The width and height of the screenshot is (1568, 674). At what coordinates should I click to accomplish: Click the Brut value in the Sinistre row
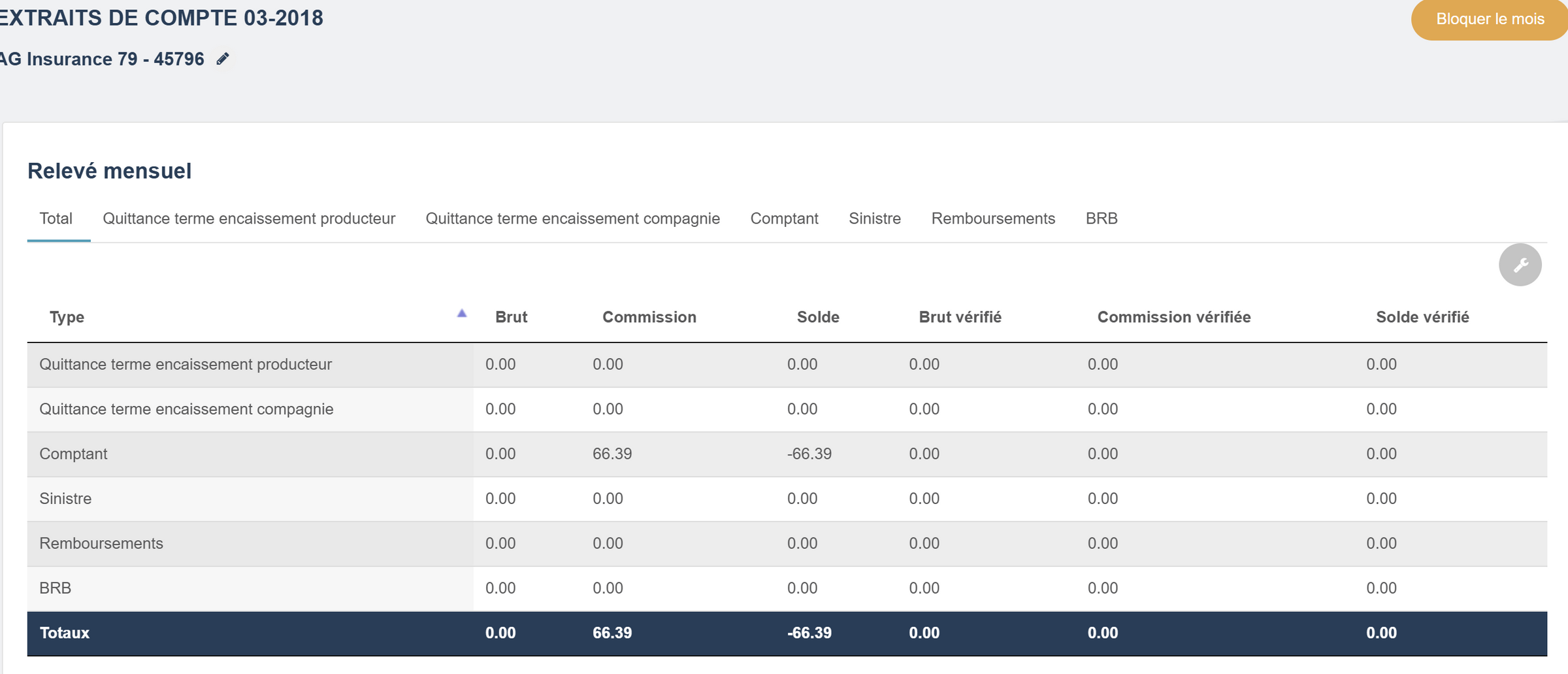(x=500, y=498)
